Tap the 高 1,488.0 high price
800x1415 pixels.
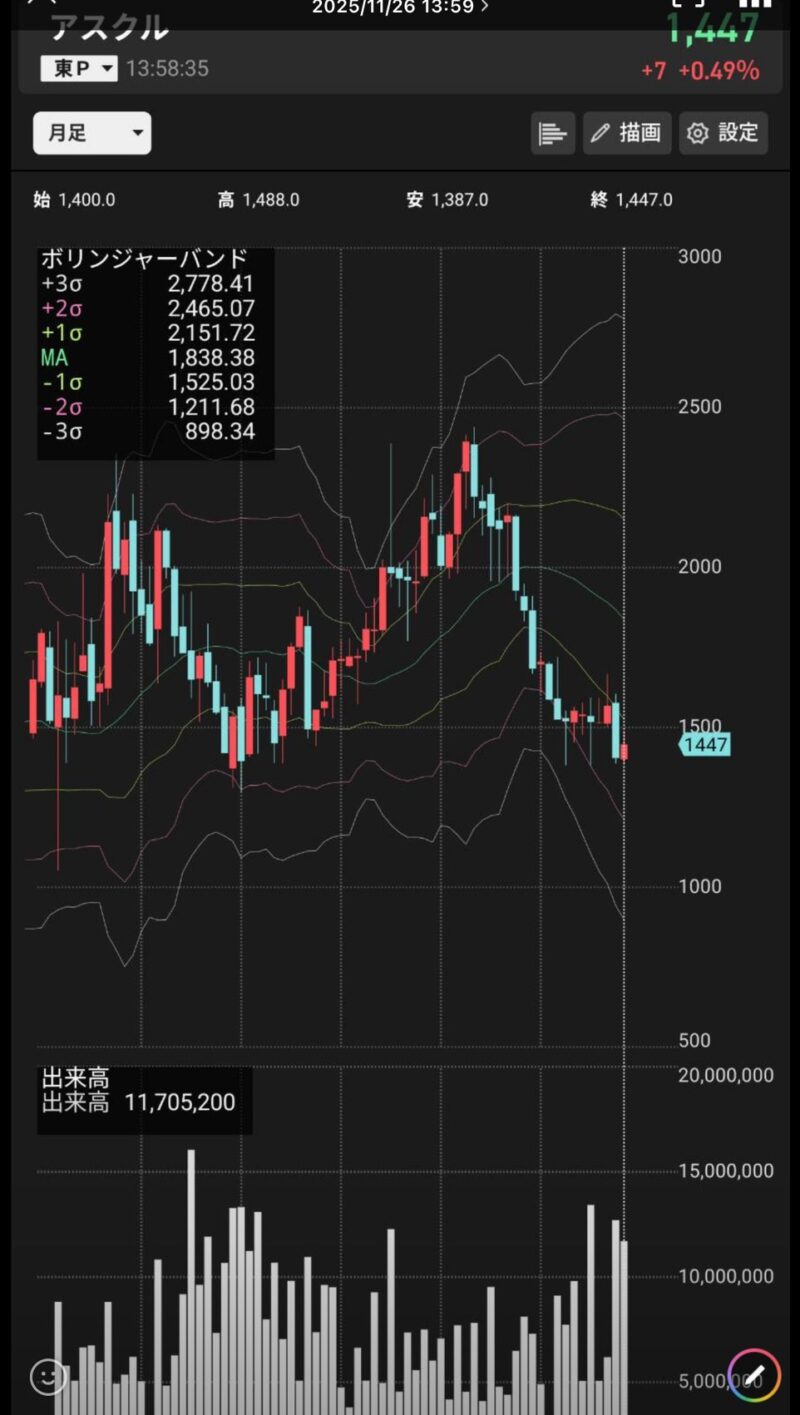(258, 200)
